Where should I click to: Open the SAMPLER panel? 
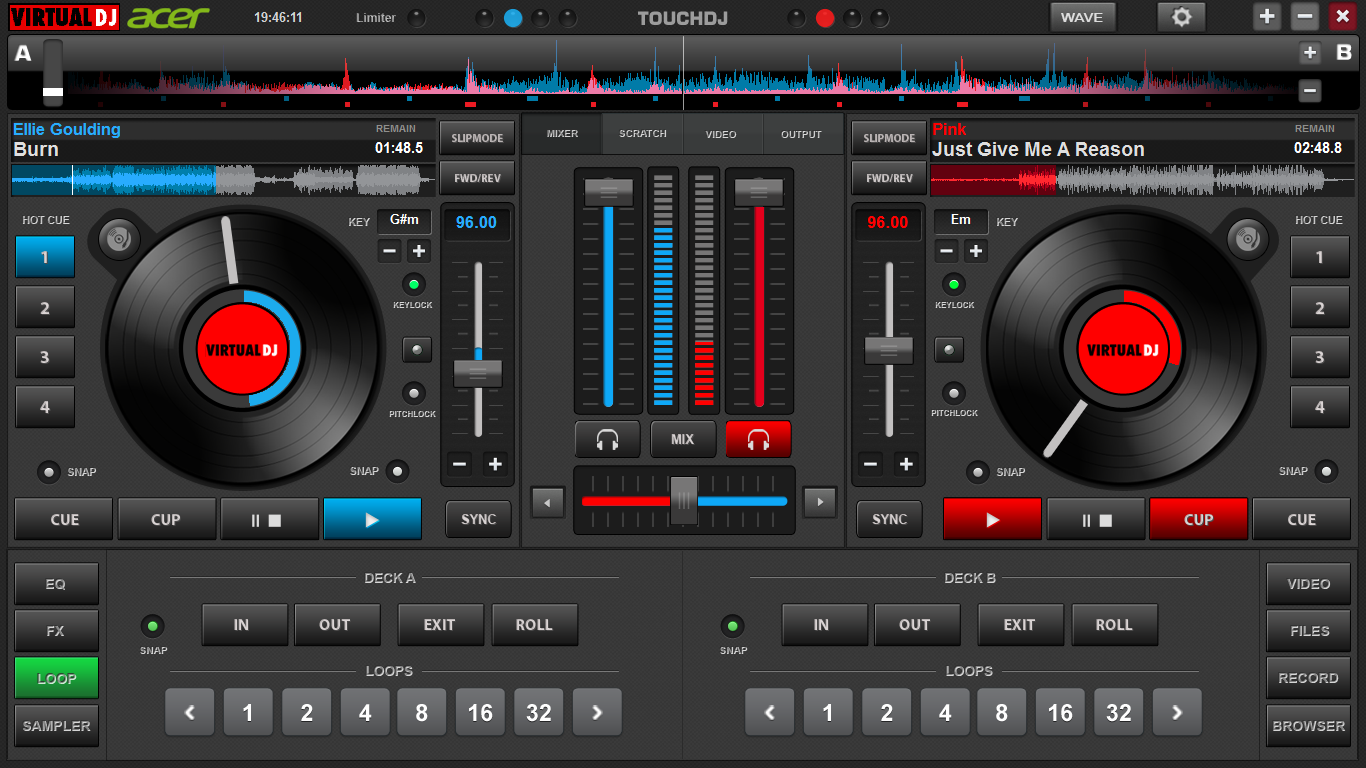[x=56, y=726]
